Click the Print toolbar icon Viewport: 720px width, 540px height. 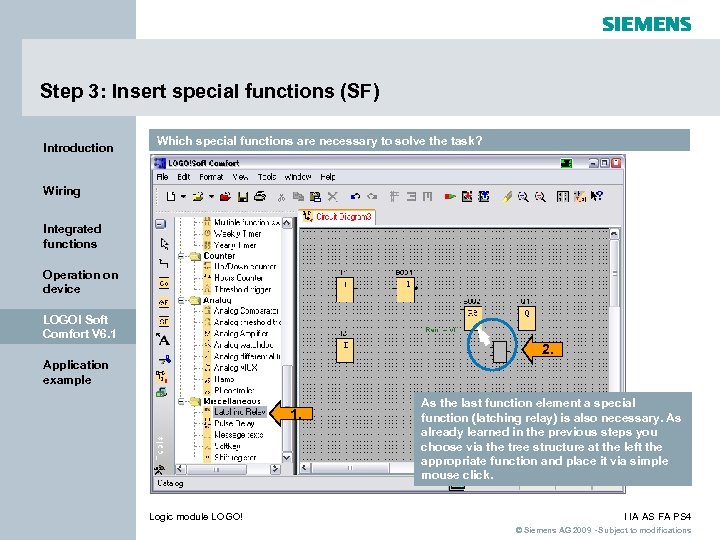[260, 197]
